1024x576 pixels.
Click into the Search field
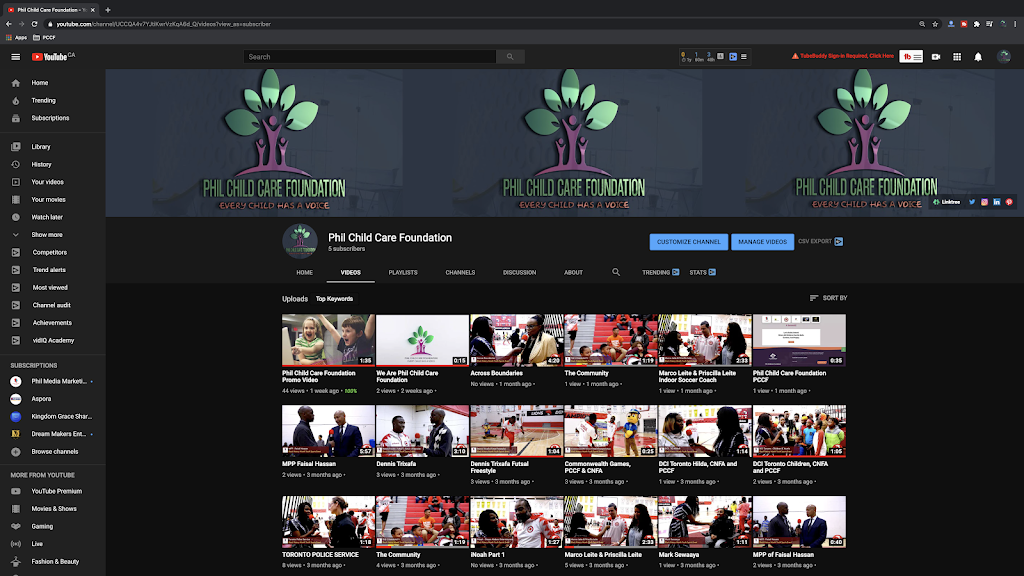click(370, 57)
